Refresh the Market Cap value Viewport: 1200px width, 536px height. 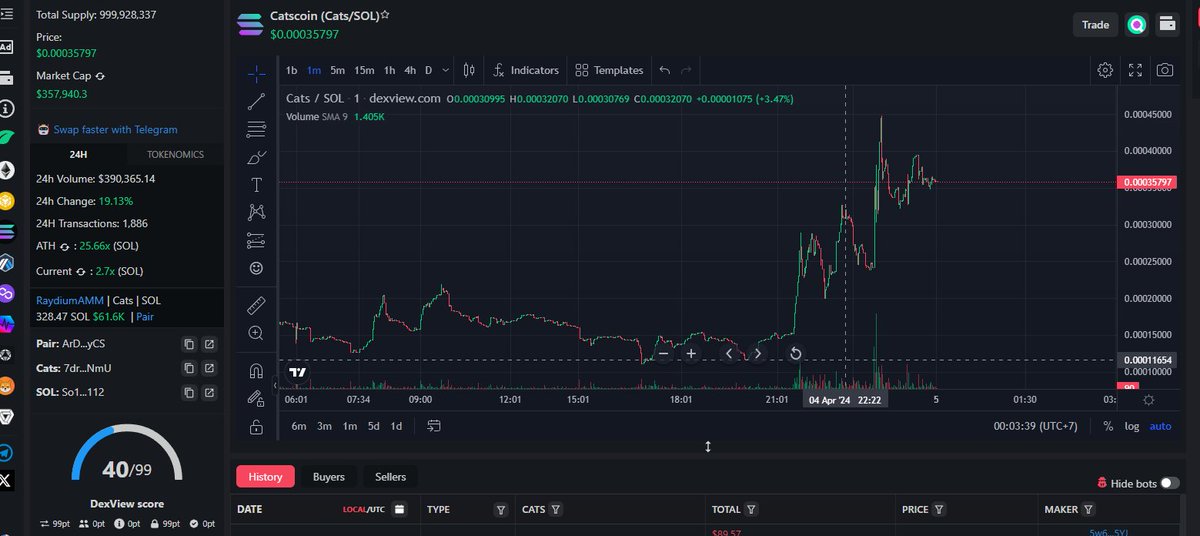coord(100,76)
